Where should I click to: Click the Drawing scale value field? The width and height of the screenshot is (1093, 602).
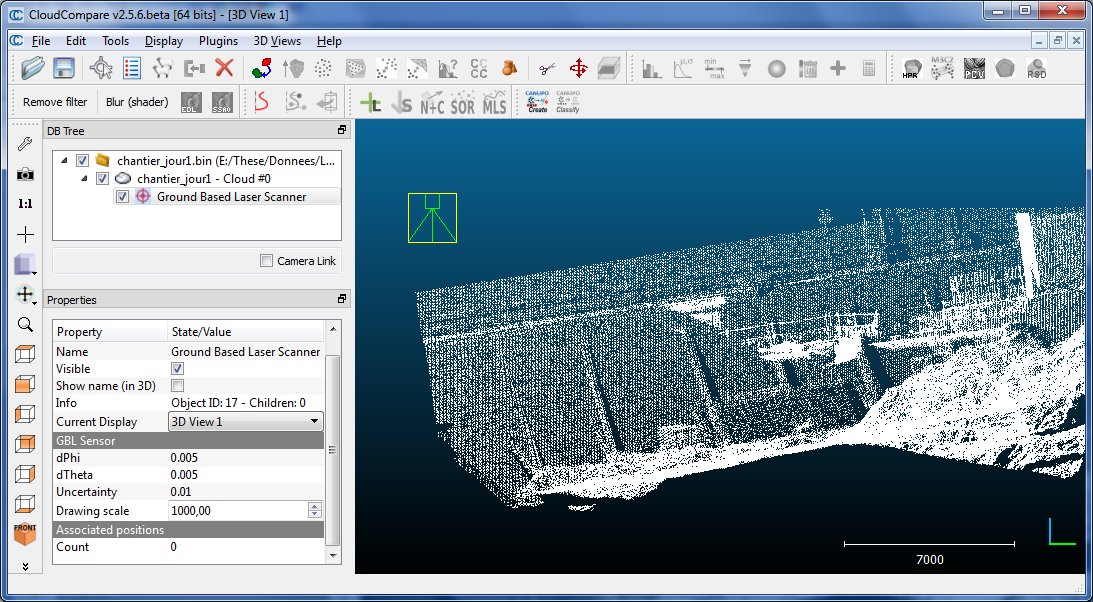pos(238,511)
